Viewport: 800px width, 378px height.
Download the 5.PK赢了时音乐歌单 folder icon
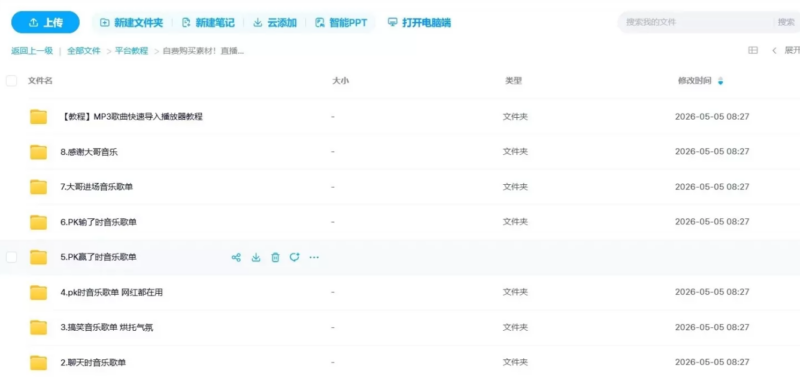(256, 257)
